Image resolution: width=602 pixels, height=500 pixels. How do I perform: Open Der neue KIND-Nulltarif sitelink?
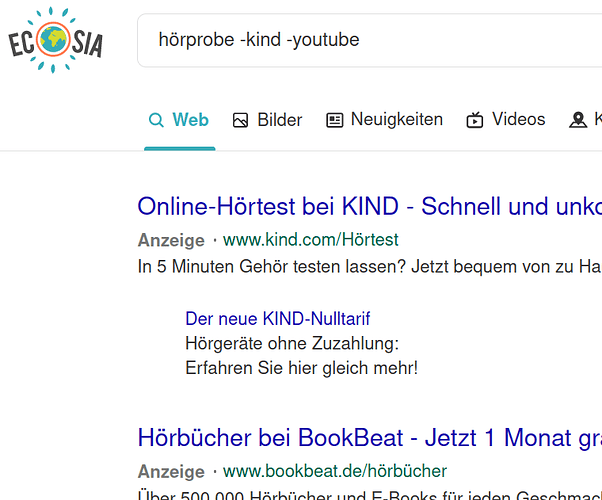click(278, 319)
